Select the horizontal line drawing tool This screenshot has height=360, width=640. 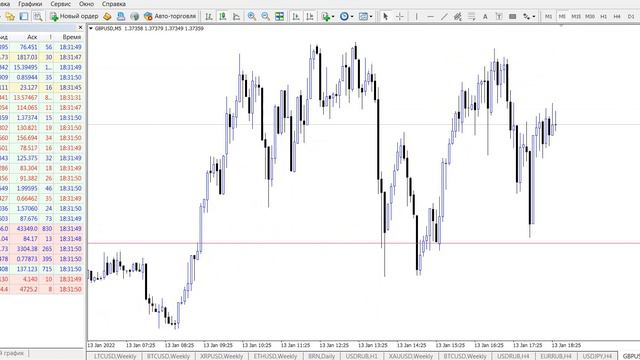(x=430, y=16)
